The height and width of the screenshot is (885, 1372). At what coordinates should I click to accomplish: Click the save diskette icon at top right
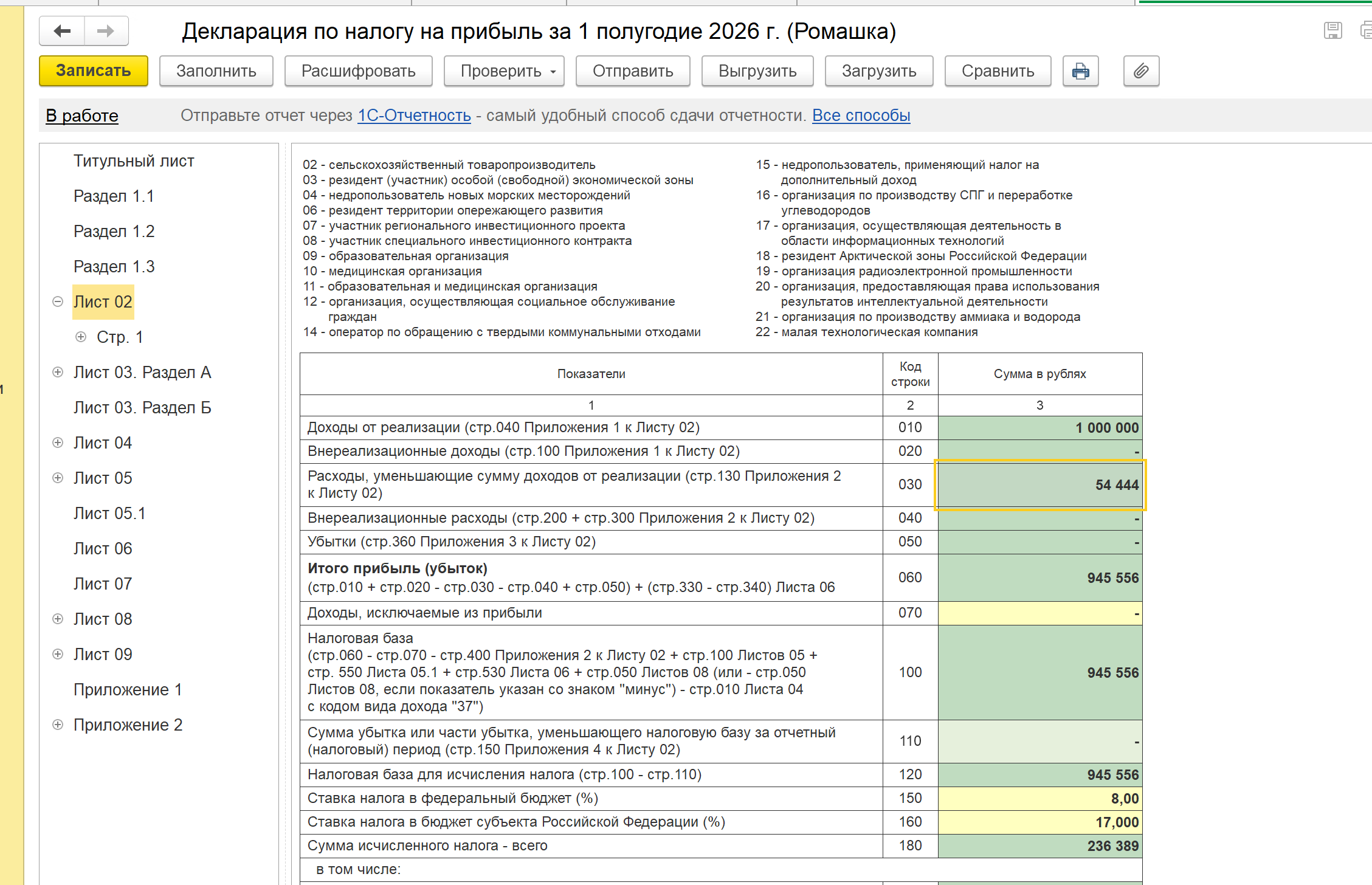(x=1332, y=30)
